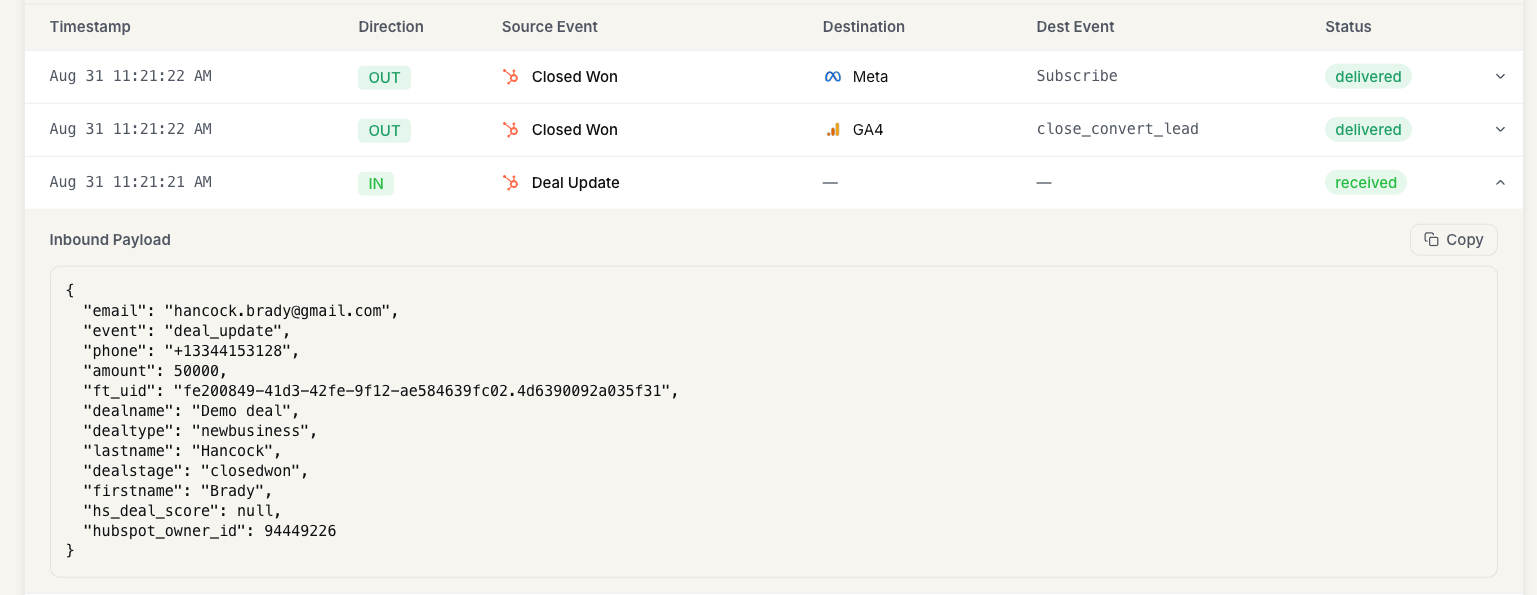Click delivered status in GA4 row
The height and width of the screenshot is (595, 1537).
1368,130
